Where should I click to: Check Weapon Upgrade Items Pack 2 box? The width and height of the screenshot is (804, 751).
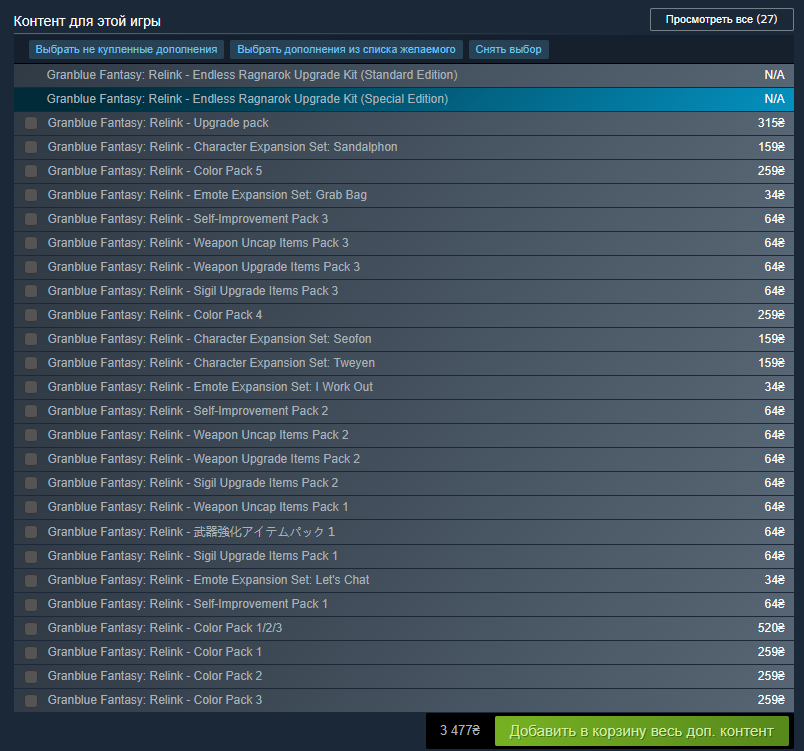tap(31, 459)
